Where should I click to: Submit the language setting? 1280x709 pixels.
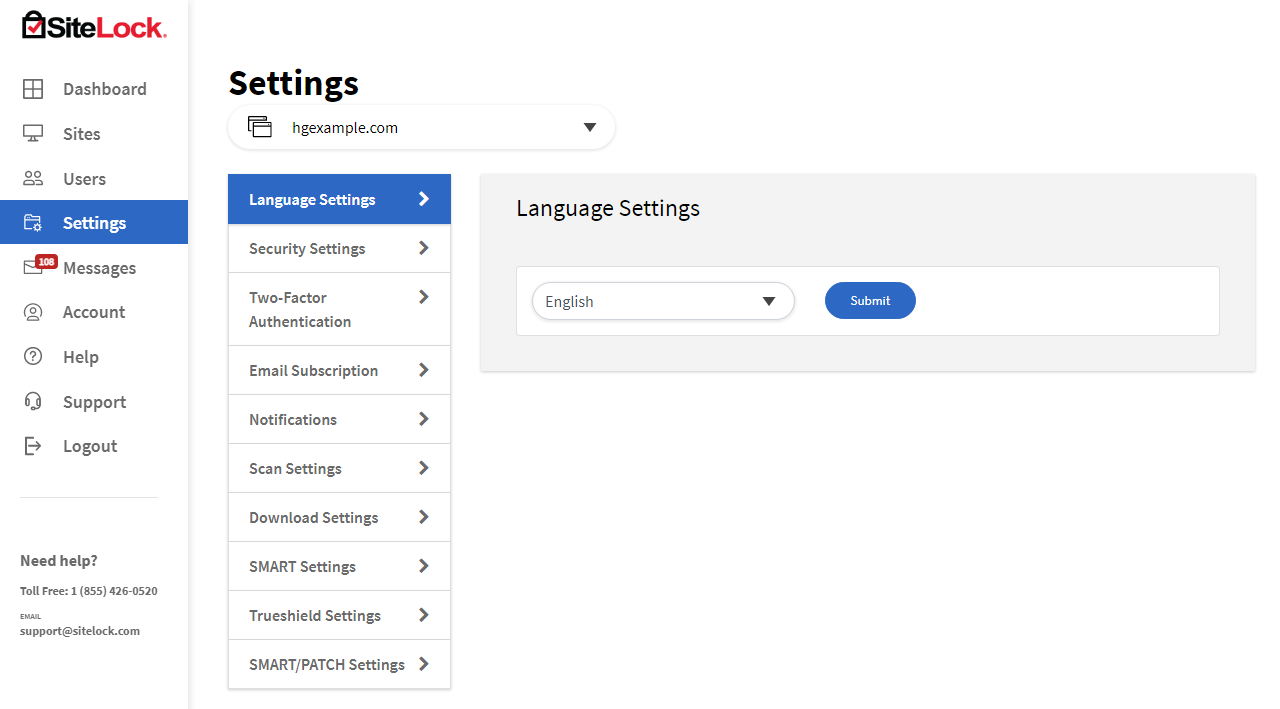coord(870,300)
